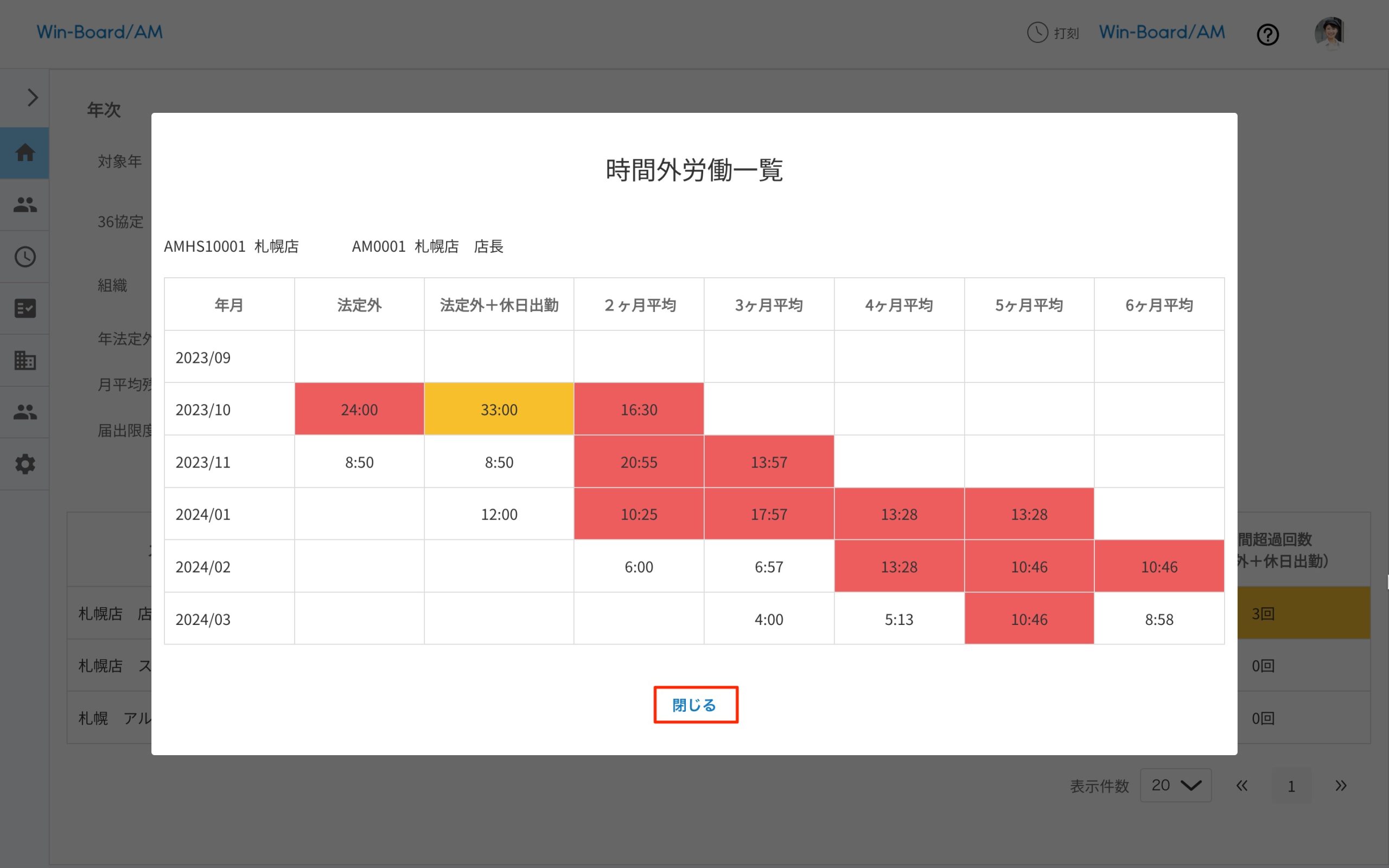Screen dimensions: 1389x868
Task: Open the employee management people icon
Action: tap(24, 205)
